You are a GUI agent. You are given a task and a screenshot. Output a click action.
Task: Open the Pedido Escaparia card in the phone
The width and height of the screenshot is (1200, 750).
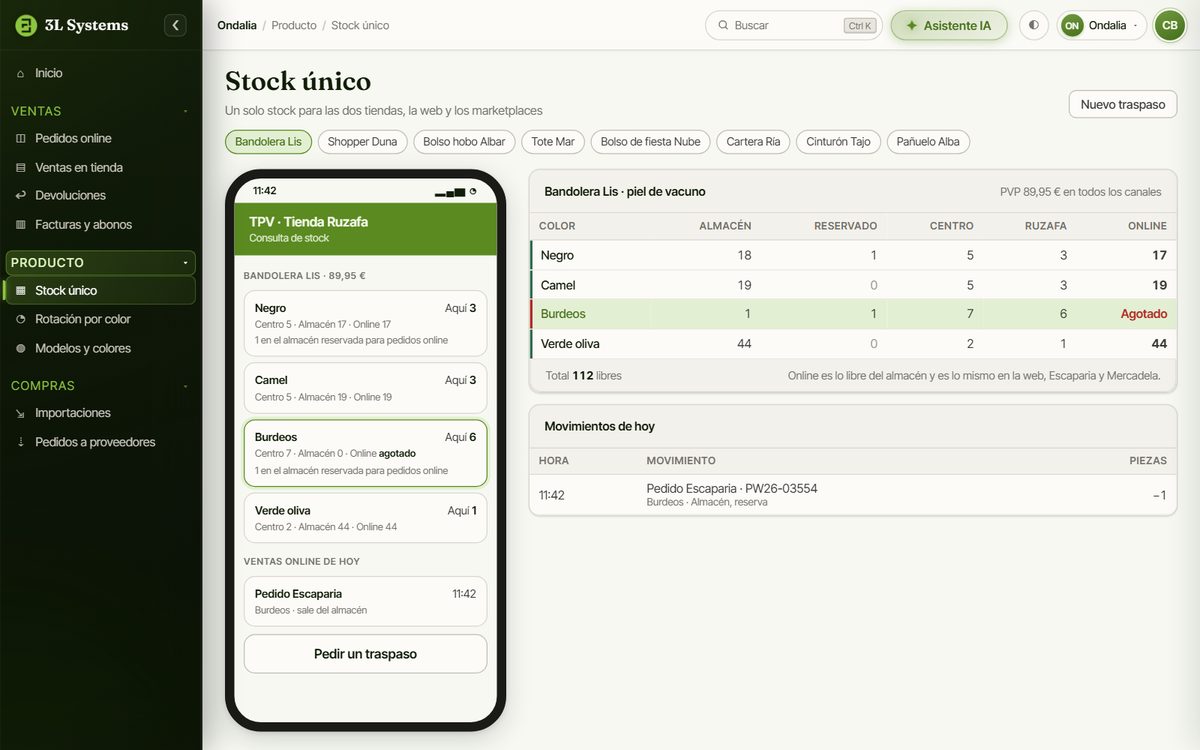coord(365,601)
